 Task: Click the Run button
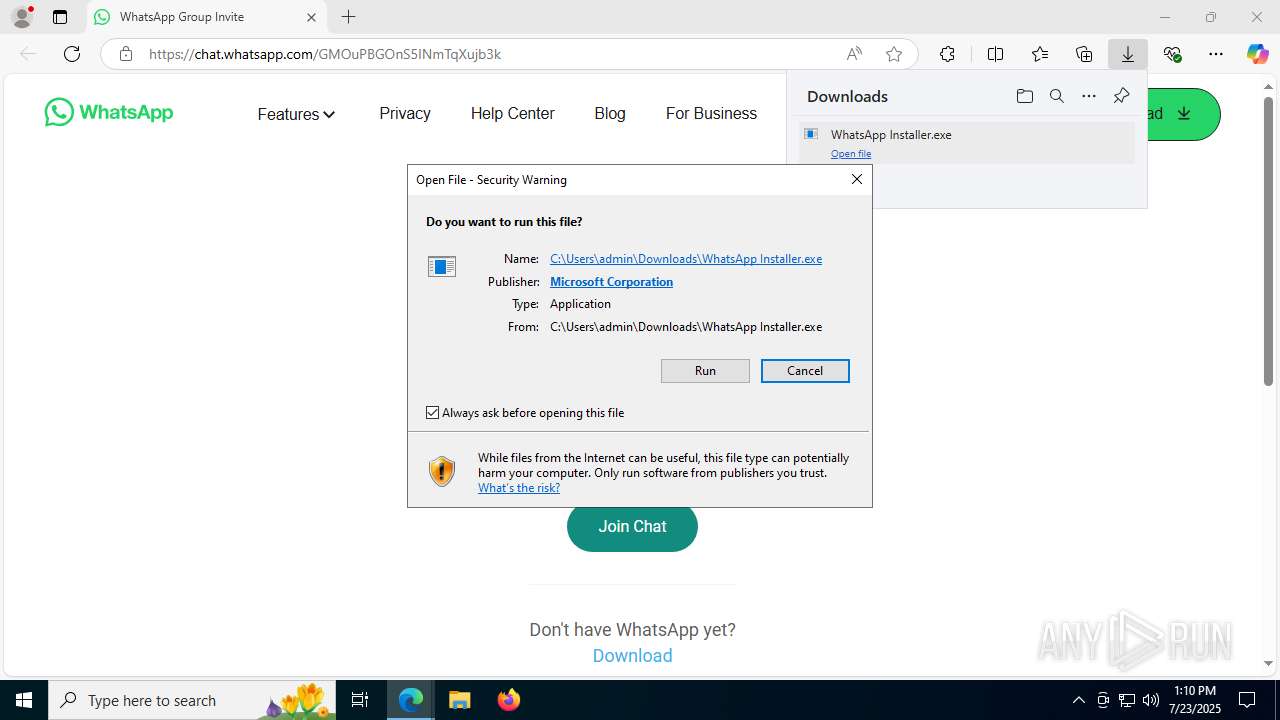(x=705, y=371)
